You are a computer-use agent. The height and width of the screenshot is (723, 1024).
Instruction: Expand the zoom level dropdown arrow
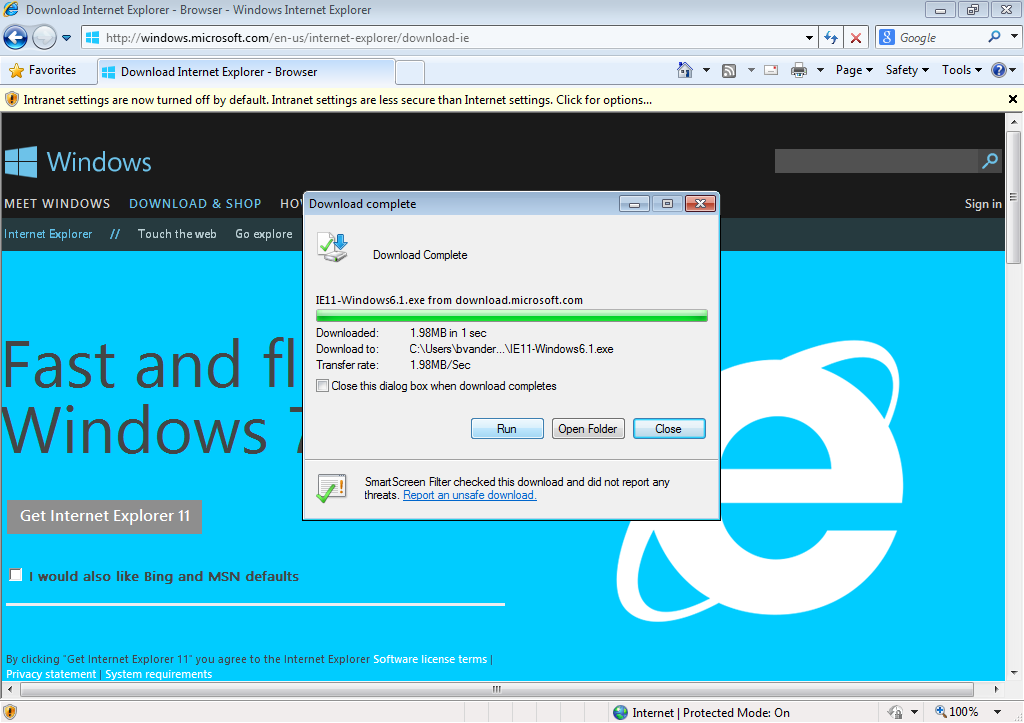(x=997, y=712)
